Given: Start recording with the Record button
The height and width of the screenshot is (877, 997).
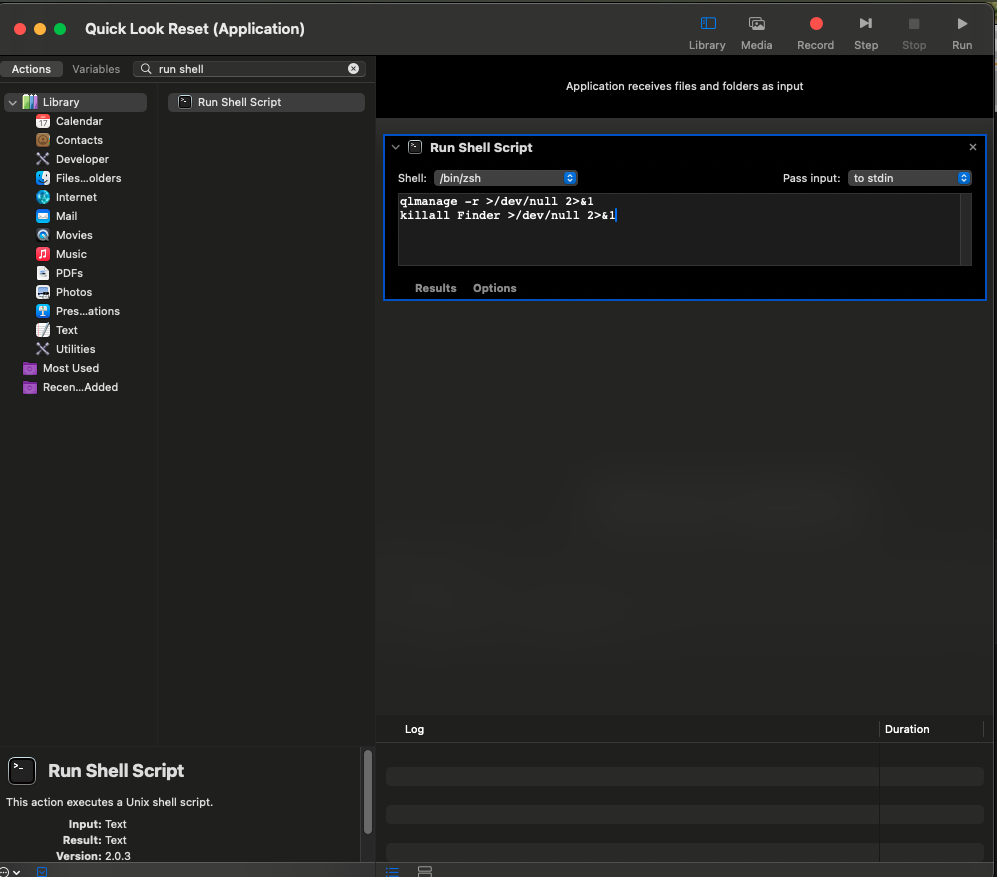Looking at the screenshot, I should [816, 33].
